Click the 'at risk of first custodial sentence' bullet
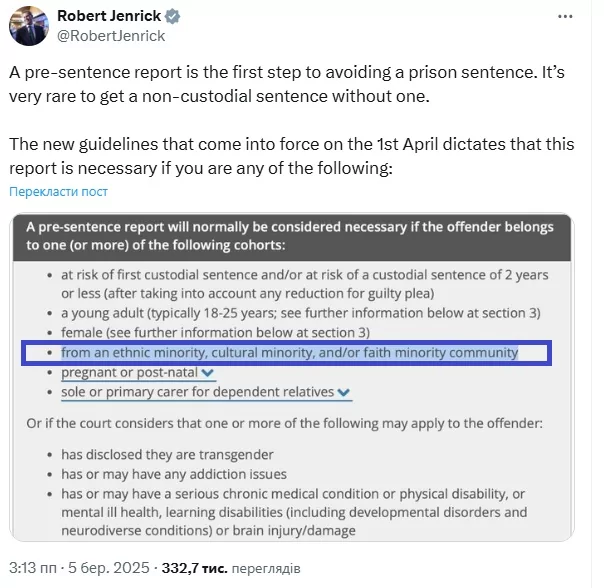Image resolution: width=604 pixels, height=588 pixels. pyautogui.click(x=305, y=284)
